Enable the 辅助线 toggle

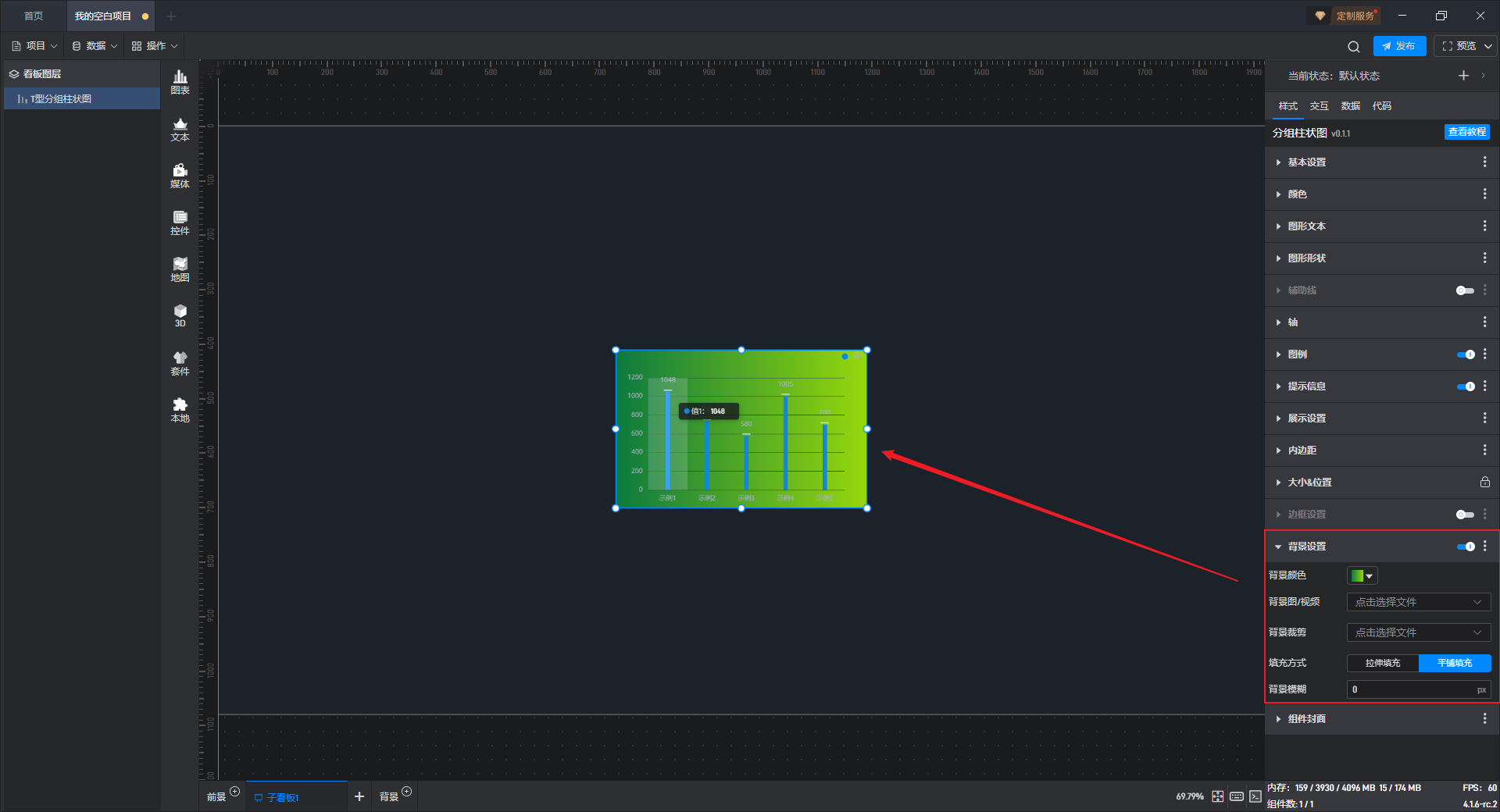1465,290
